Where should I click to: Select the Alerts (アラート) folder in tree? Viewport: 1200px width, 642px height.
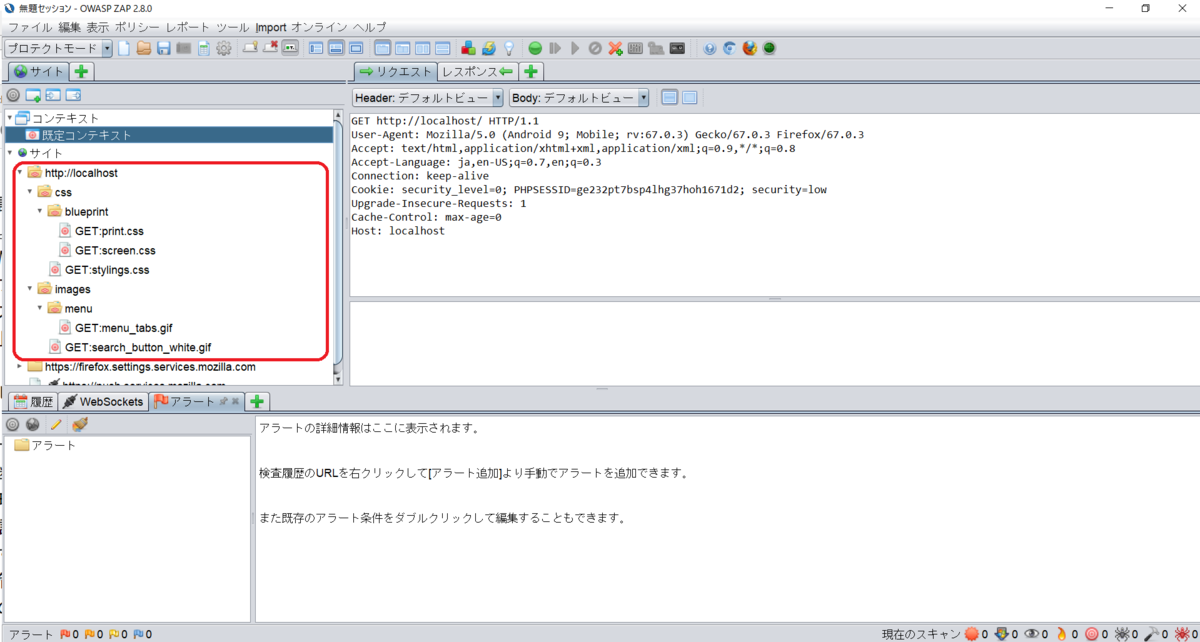pos(45,445)
